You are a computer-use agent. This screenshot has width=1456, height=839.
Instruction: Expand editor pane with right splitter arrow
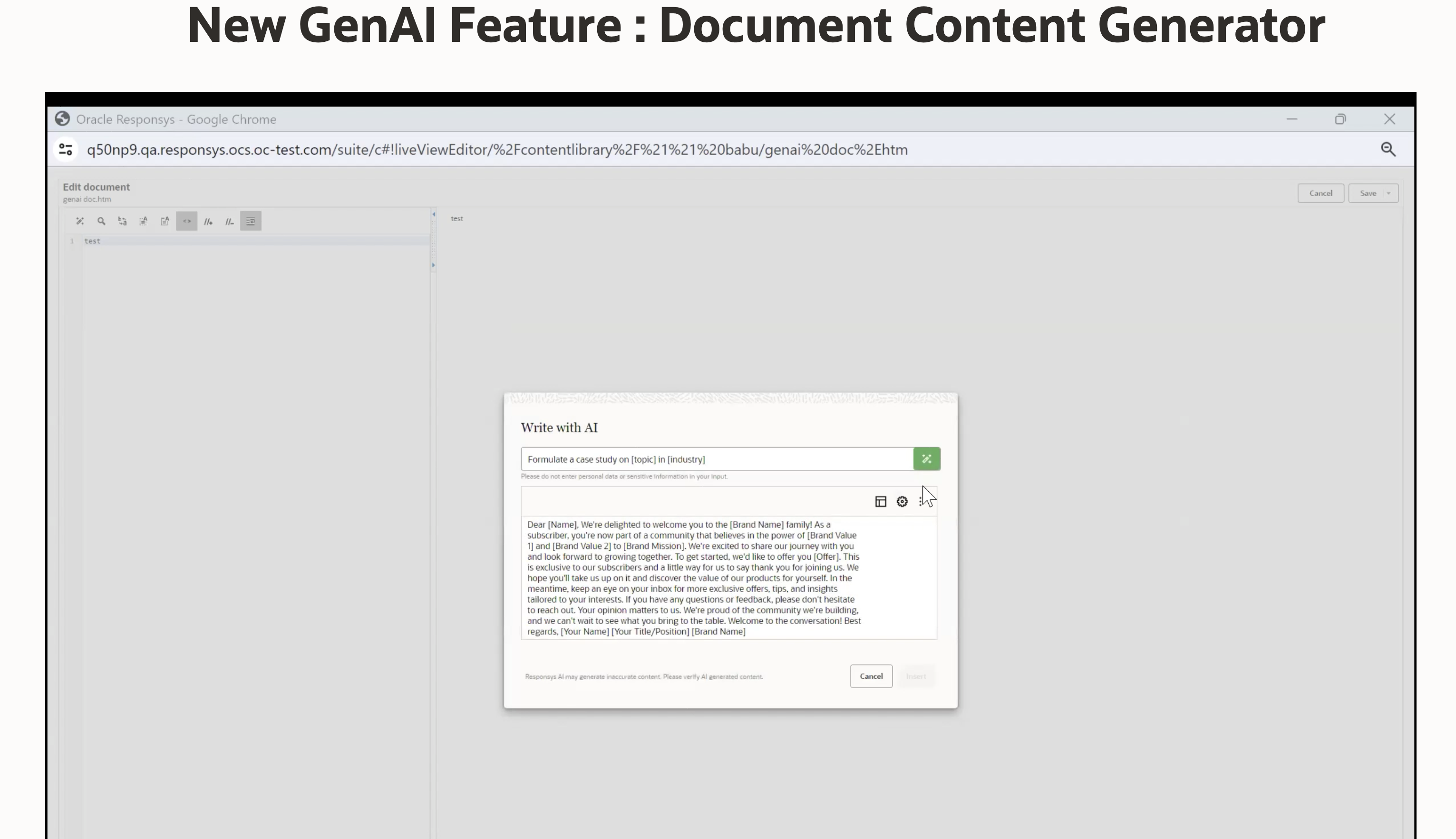[433, 265]
